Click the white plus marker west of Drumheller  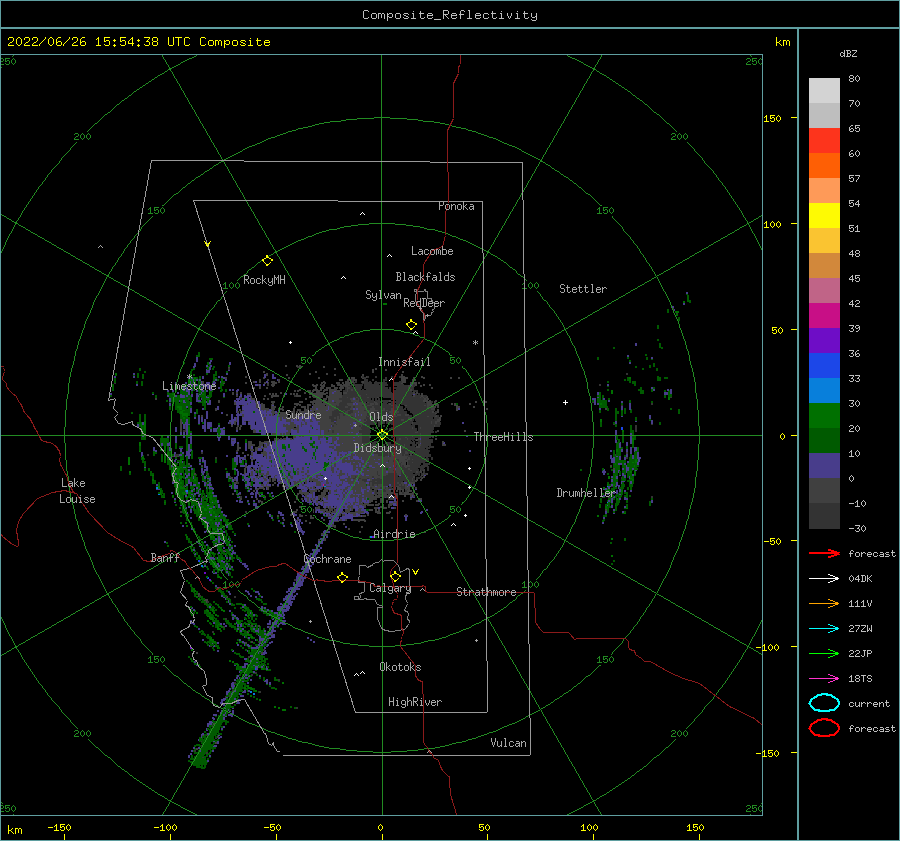(x=565, y=402)
